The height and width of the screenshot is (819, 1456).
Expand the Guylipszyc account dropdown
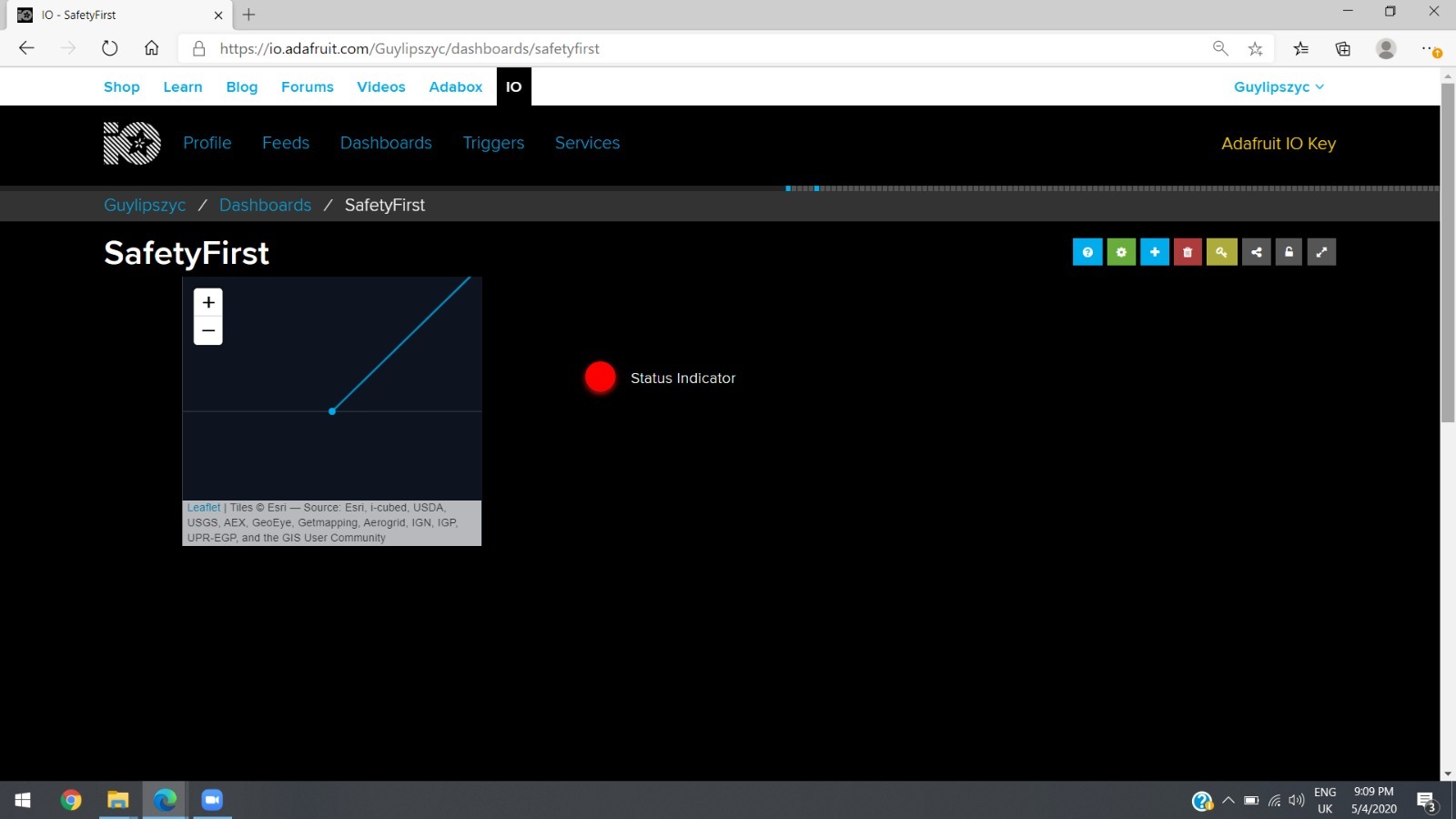click(1279, 86)
